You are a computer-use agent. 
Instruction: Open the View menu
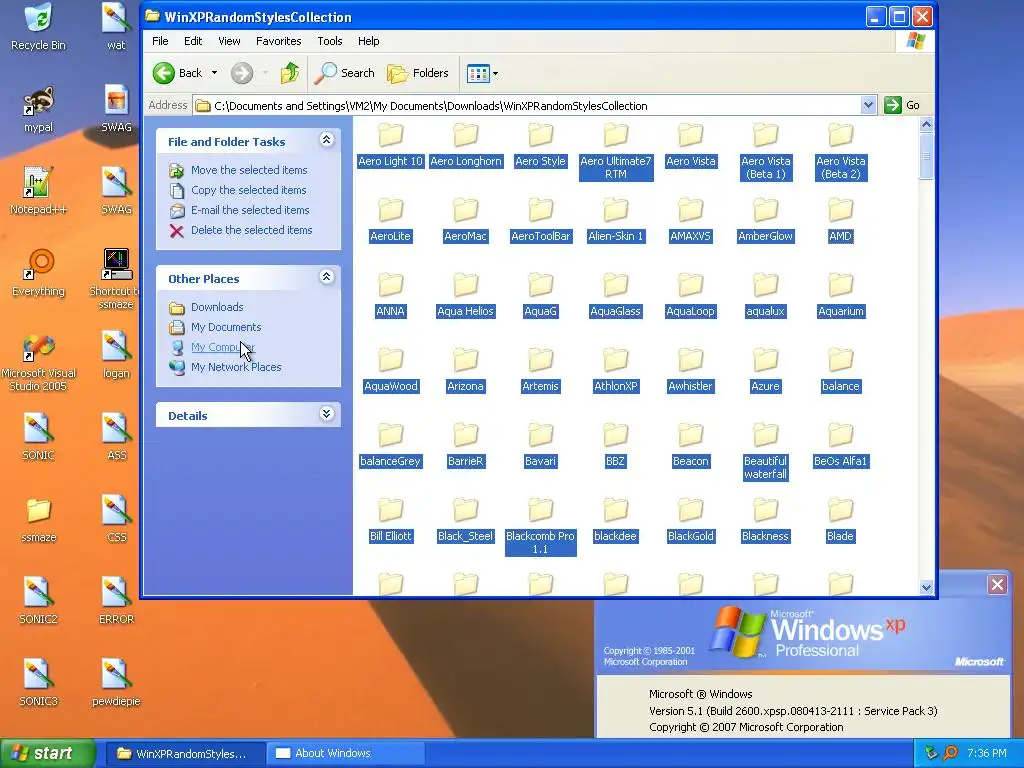coord(229,41)
